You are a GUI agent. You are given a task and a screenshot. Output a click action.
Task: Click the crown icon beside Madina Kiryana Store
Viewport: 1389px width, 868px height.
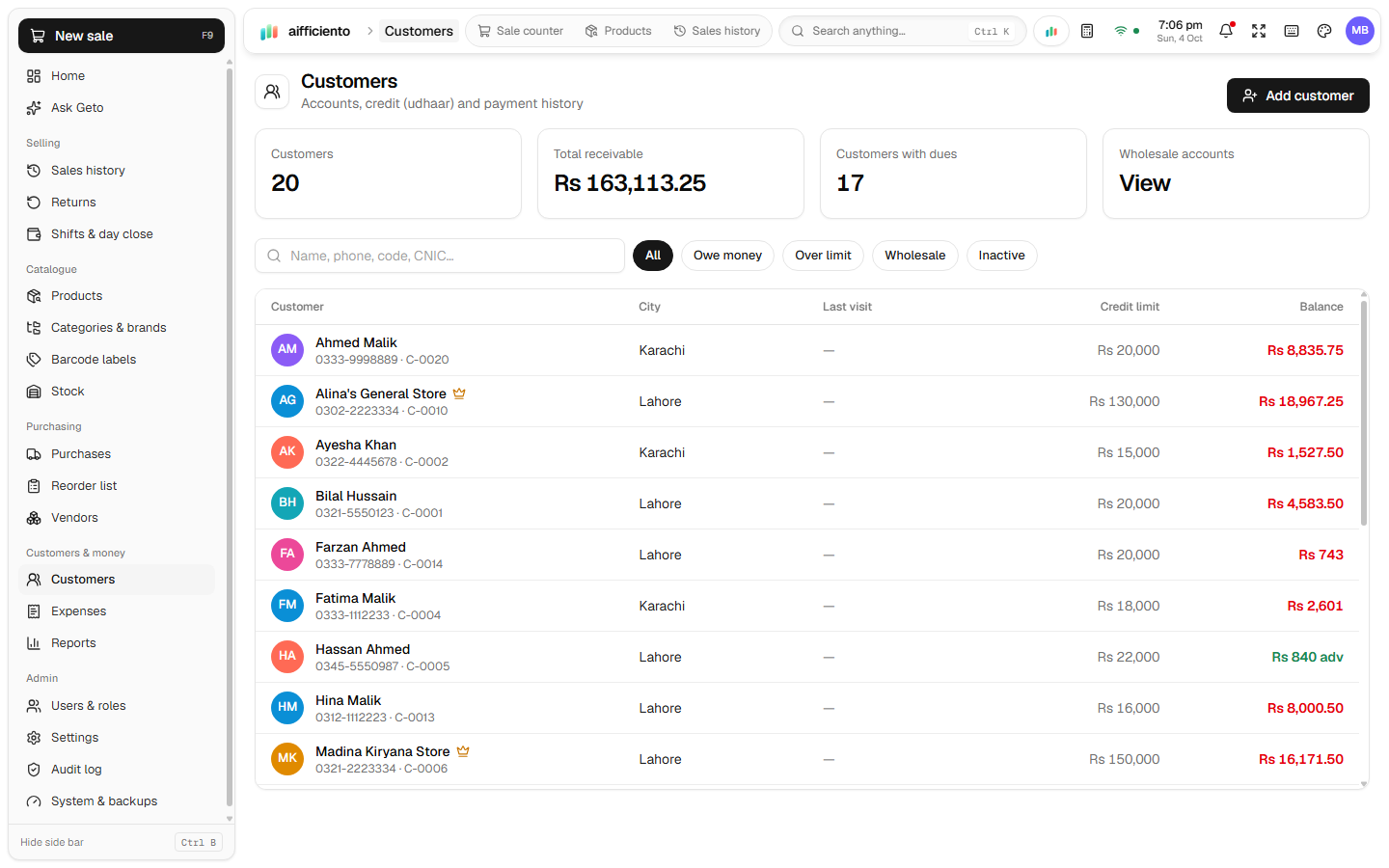(463, 751)
